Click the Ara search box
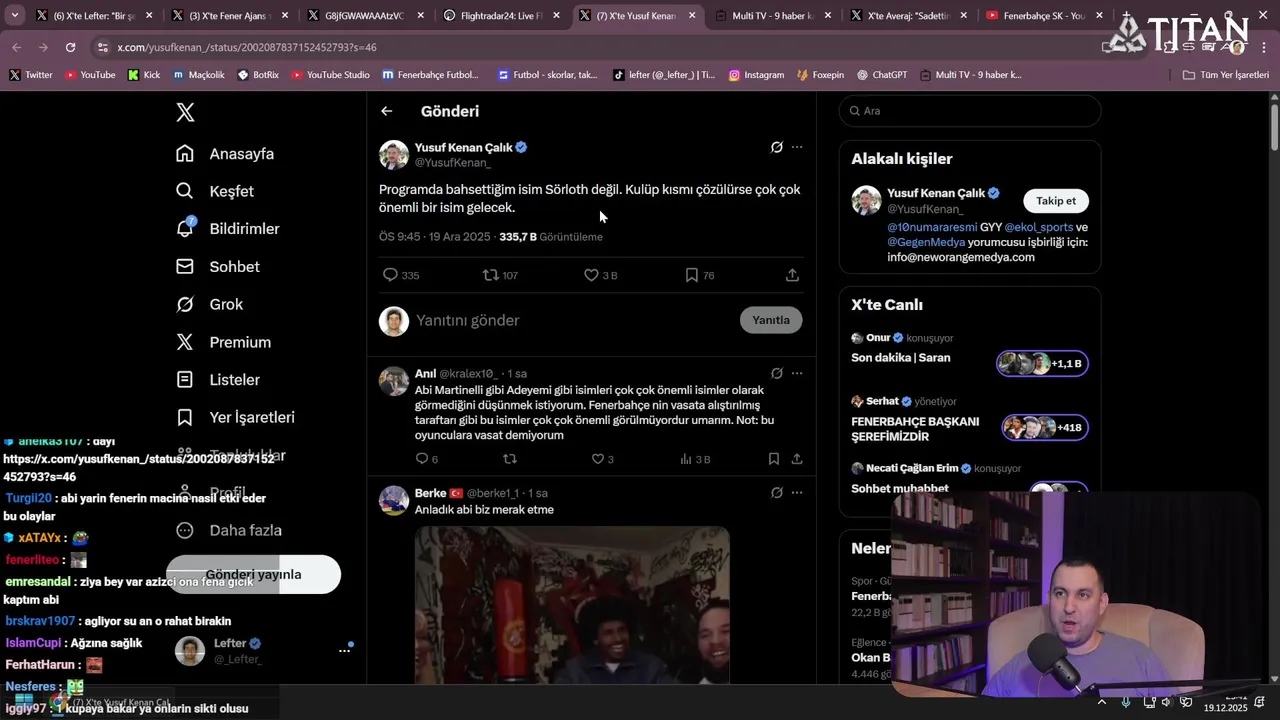 pyautogui.click(x=970, y=111)
